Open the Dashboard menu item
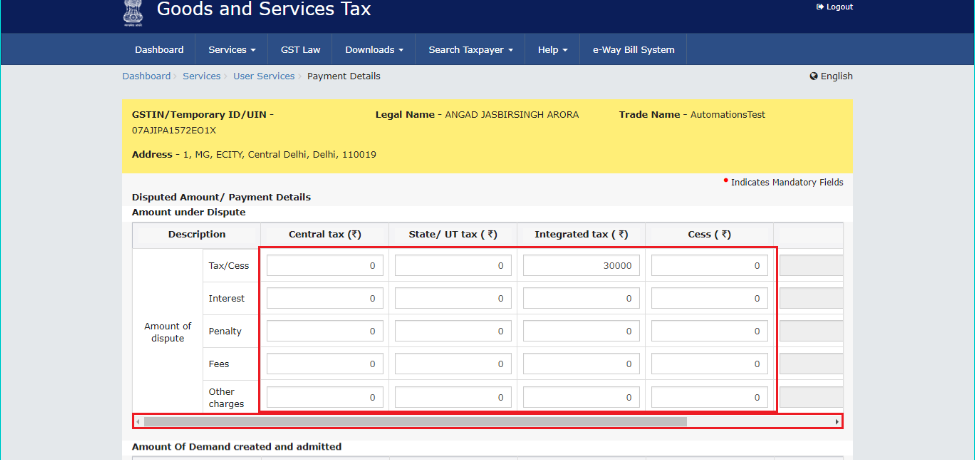This screenshot has height=460, width=975. tap(159, 50)
